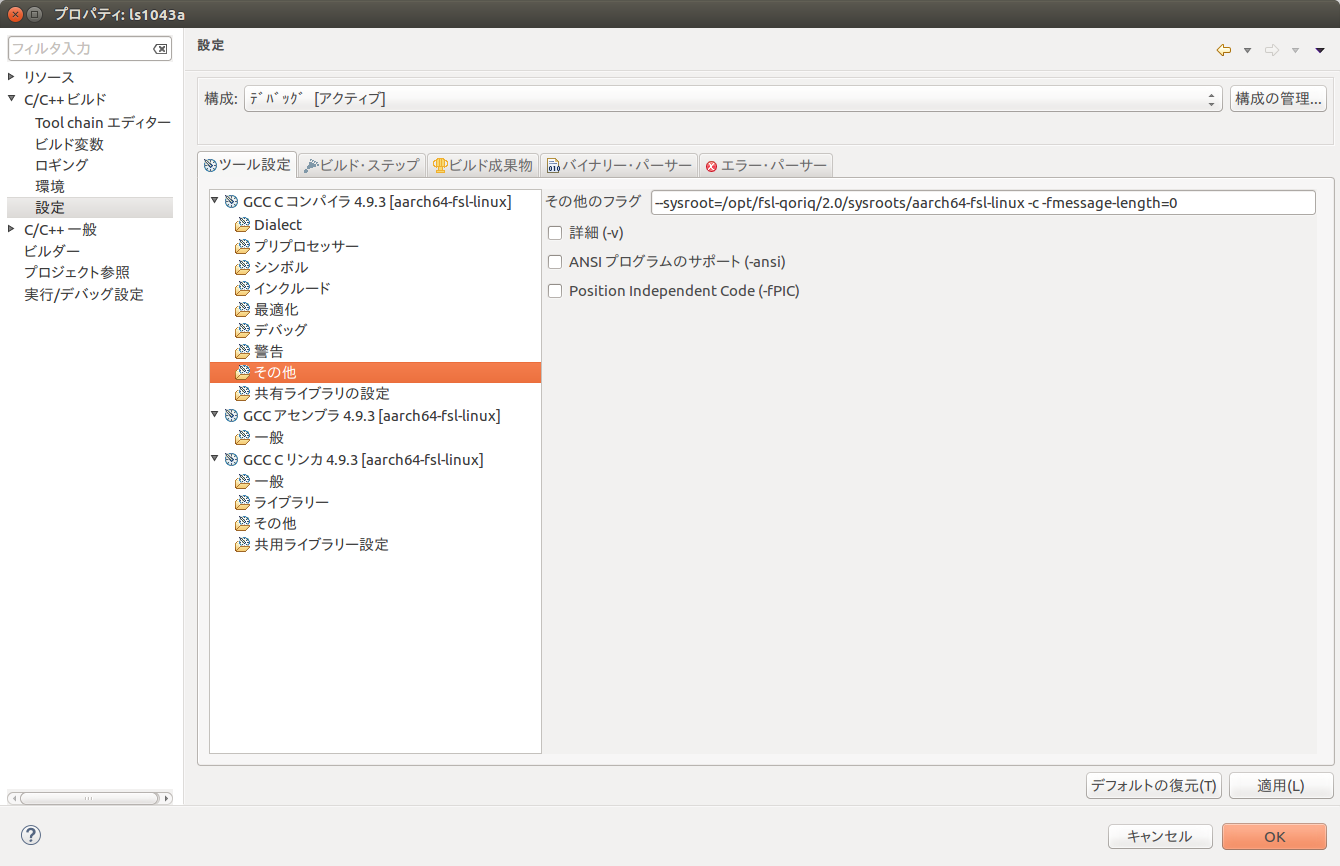Enable ANSI プログラムのサポート (-ansi)

click(555, 261)
